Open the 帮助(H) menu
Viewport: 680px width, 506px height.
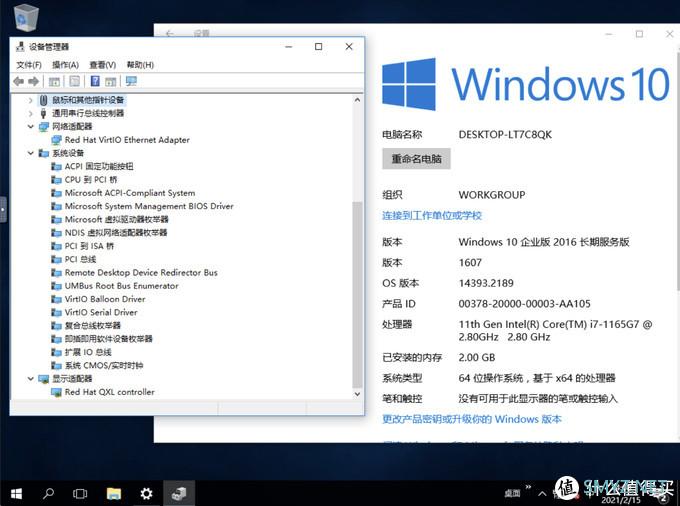tap(140, 65)
